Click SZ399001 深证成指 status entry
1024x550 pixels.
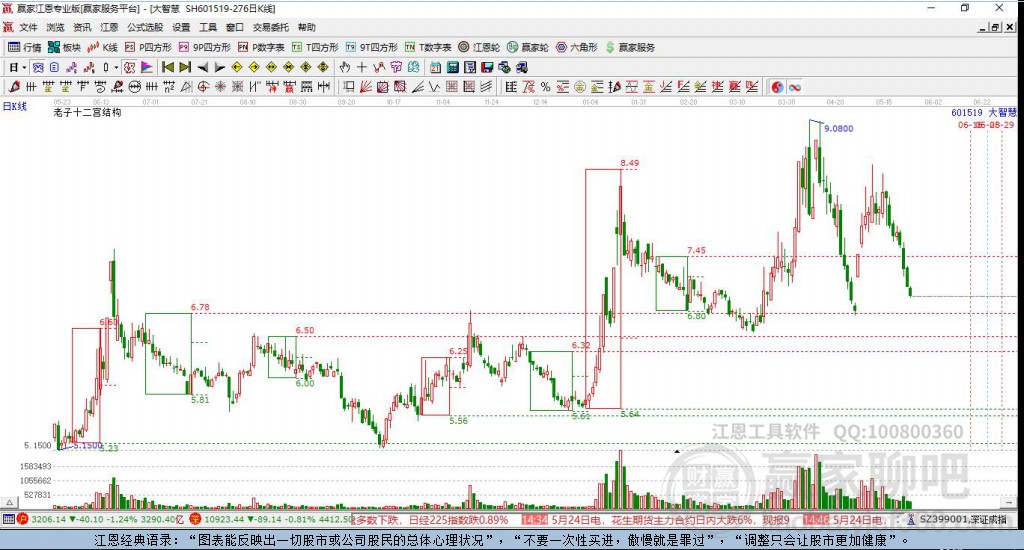[963, 519]
